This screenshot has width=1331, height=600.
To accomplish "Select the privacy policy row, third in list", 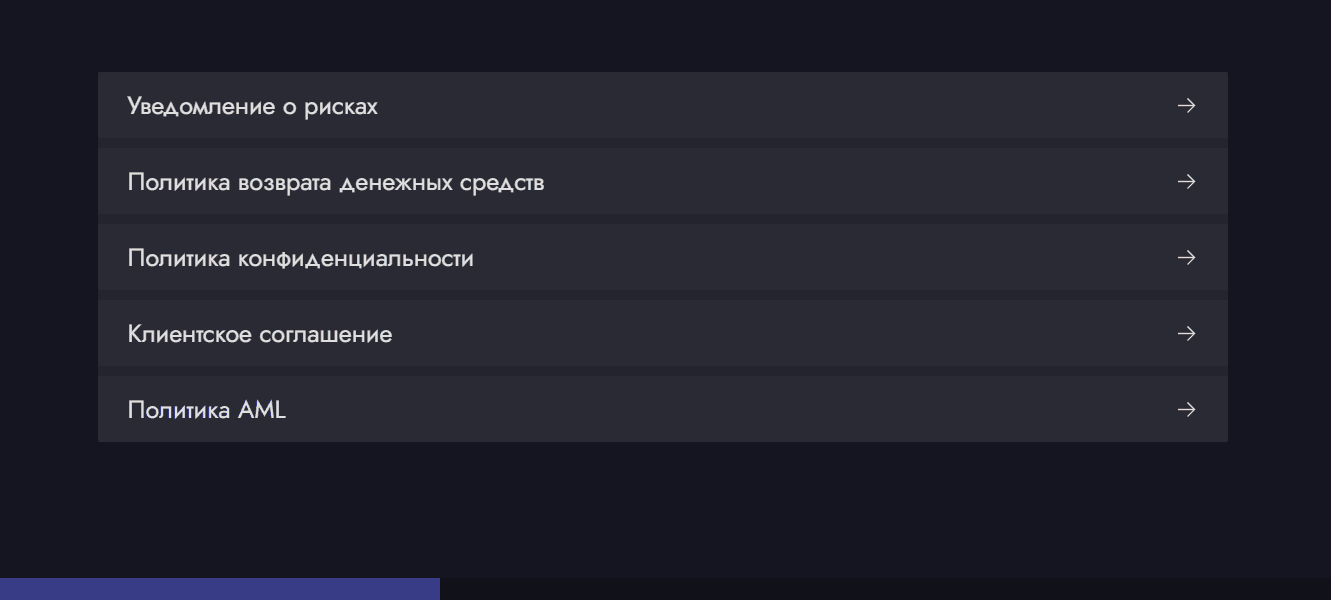I will pyautogui.click(x=662, y=257).
